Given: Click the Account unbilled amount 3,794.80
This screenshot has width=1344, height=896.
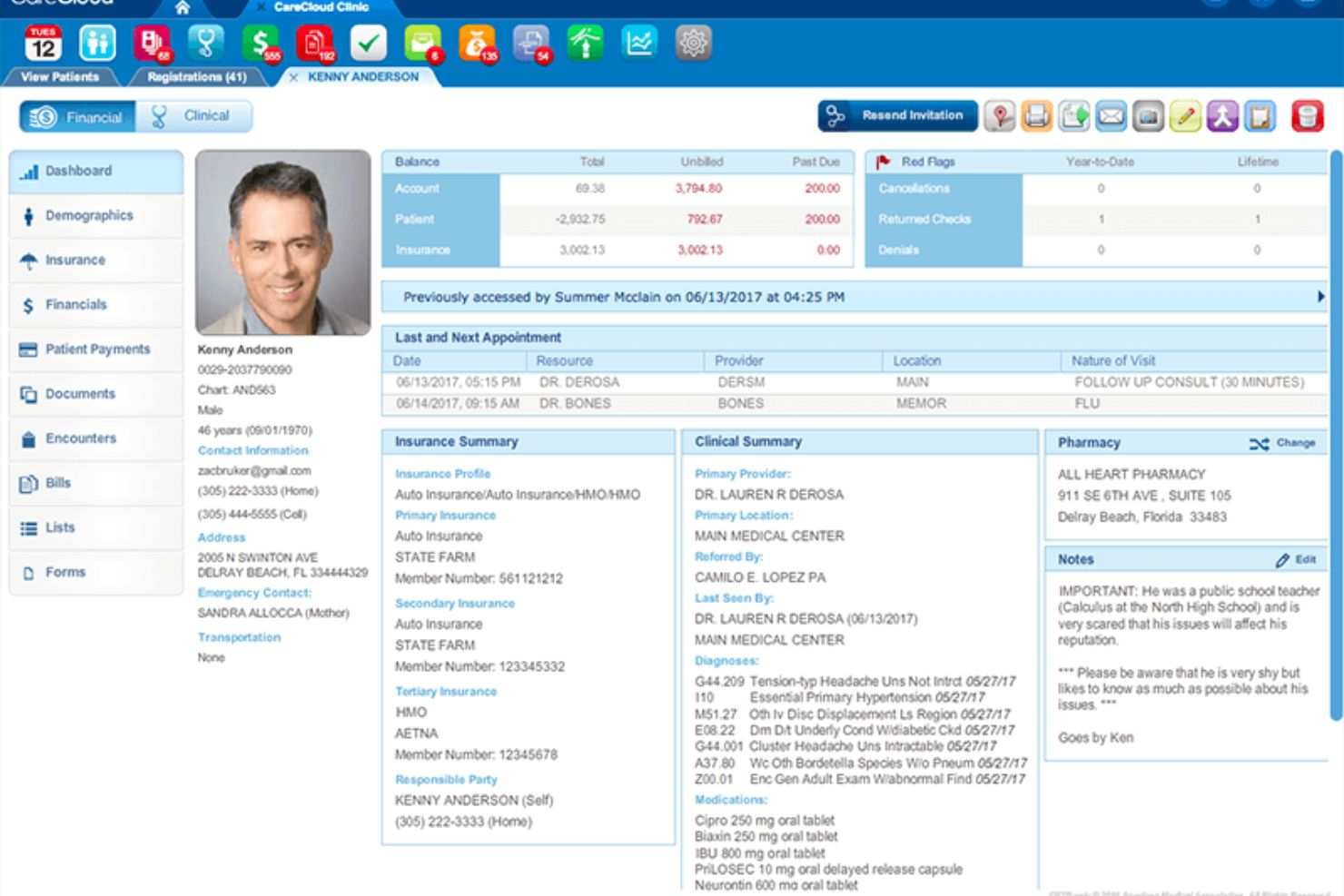Looking at the screenshot, I should (x=698, y=189).
